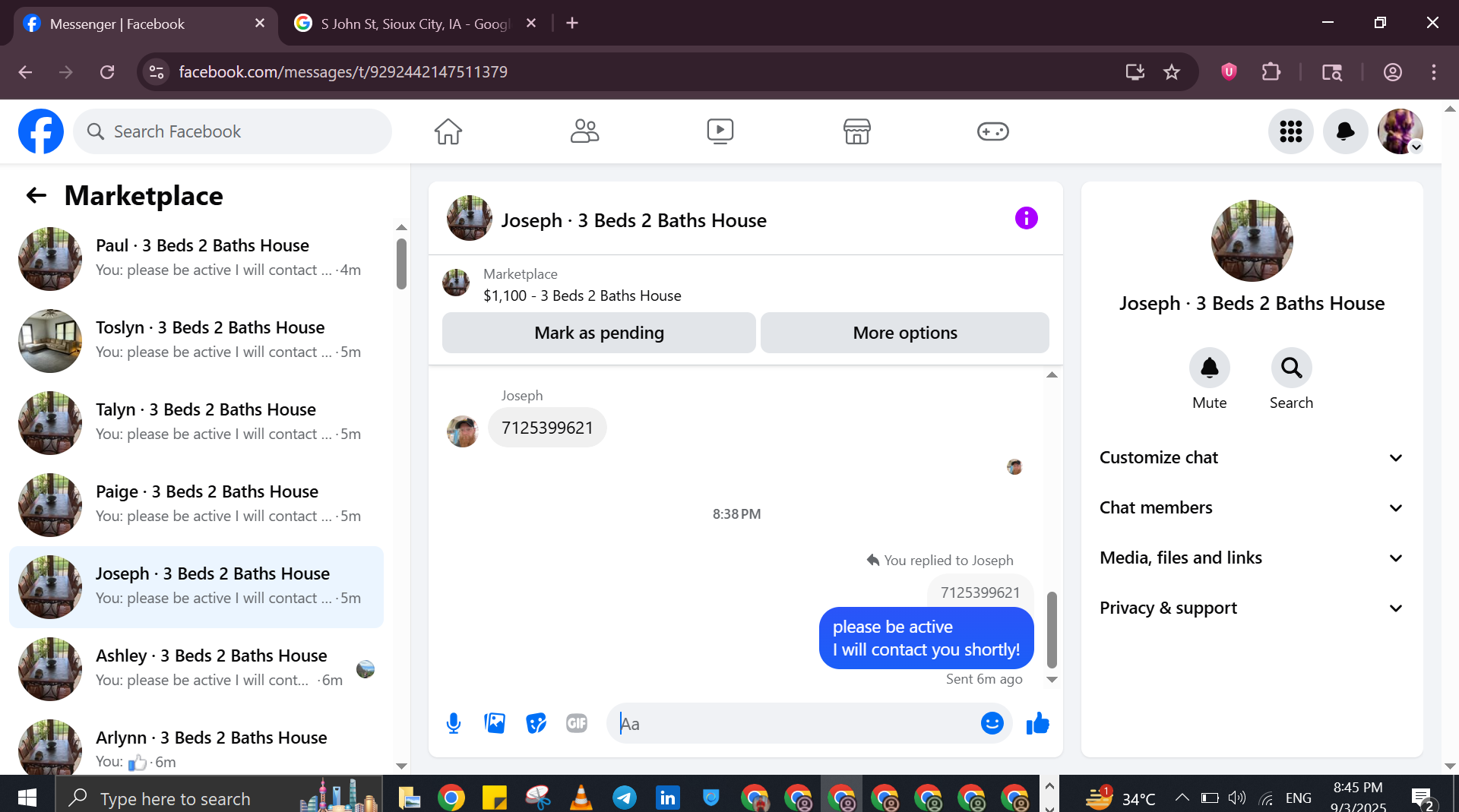
Task: Open the $1,100 - 3 Beds 2 Baths House listing
Action: (x=582, y=295)
